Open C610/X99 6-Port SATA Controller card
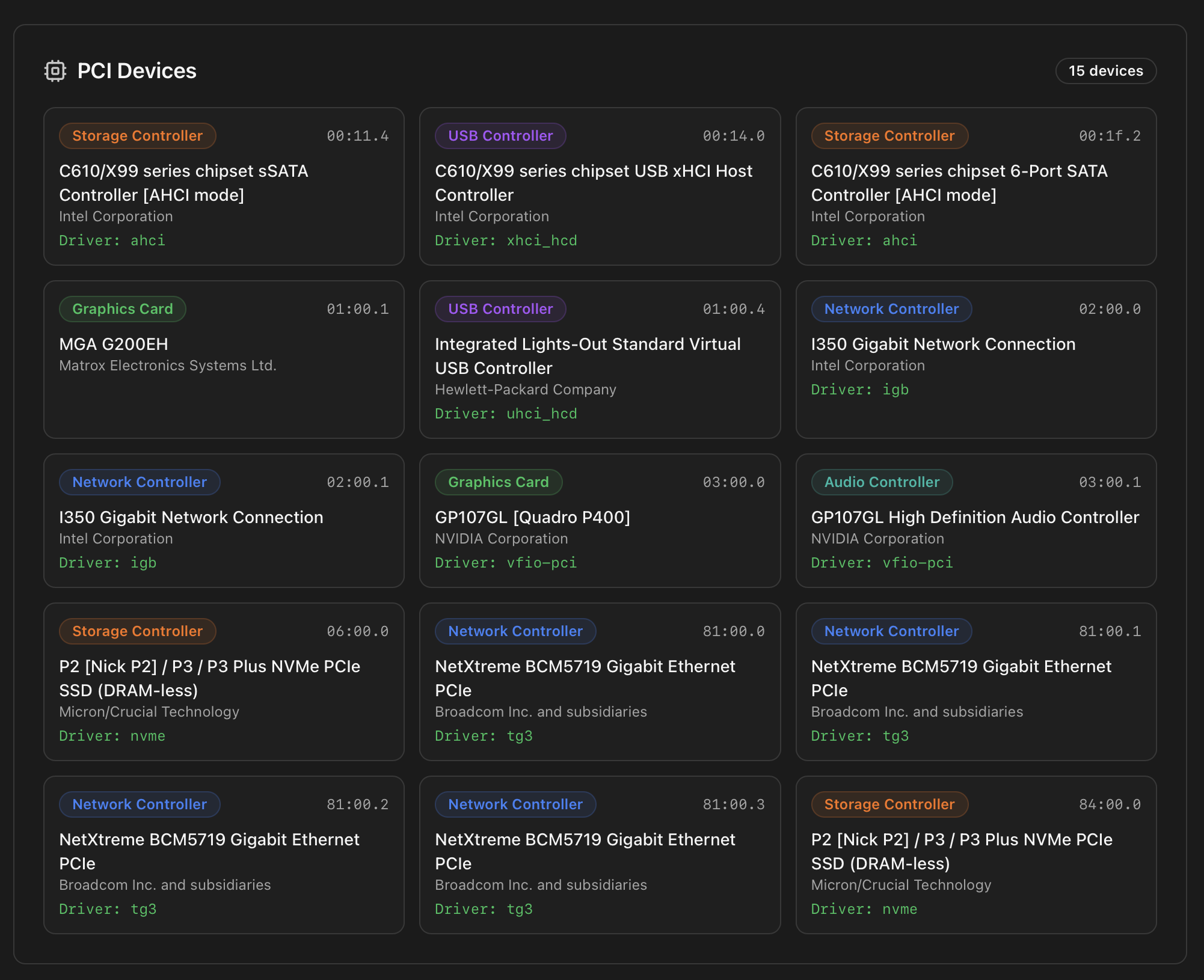The width and height of the screenshot is (1204, 980). (975, 186)
